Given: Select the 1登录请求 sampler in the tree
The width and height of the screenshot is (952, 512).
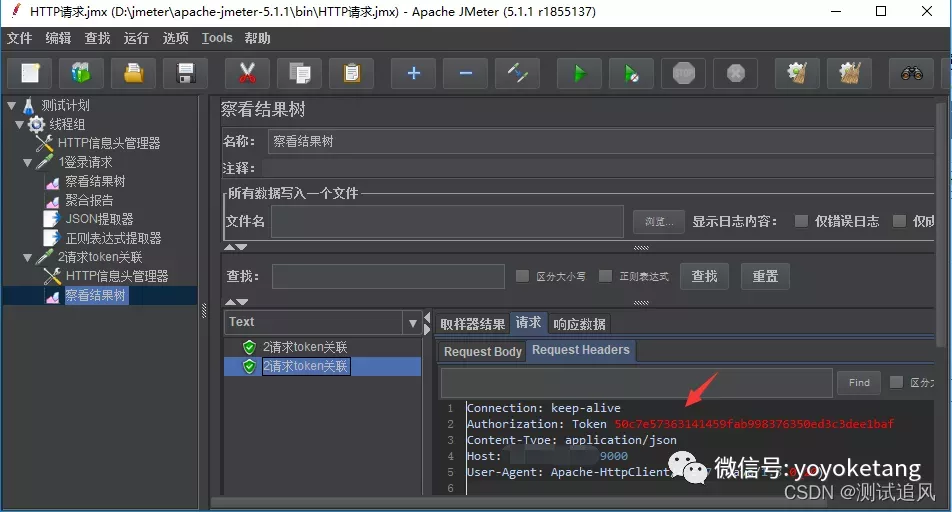Looking at the screenshot, I should [x=85, y=162].
